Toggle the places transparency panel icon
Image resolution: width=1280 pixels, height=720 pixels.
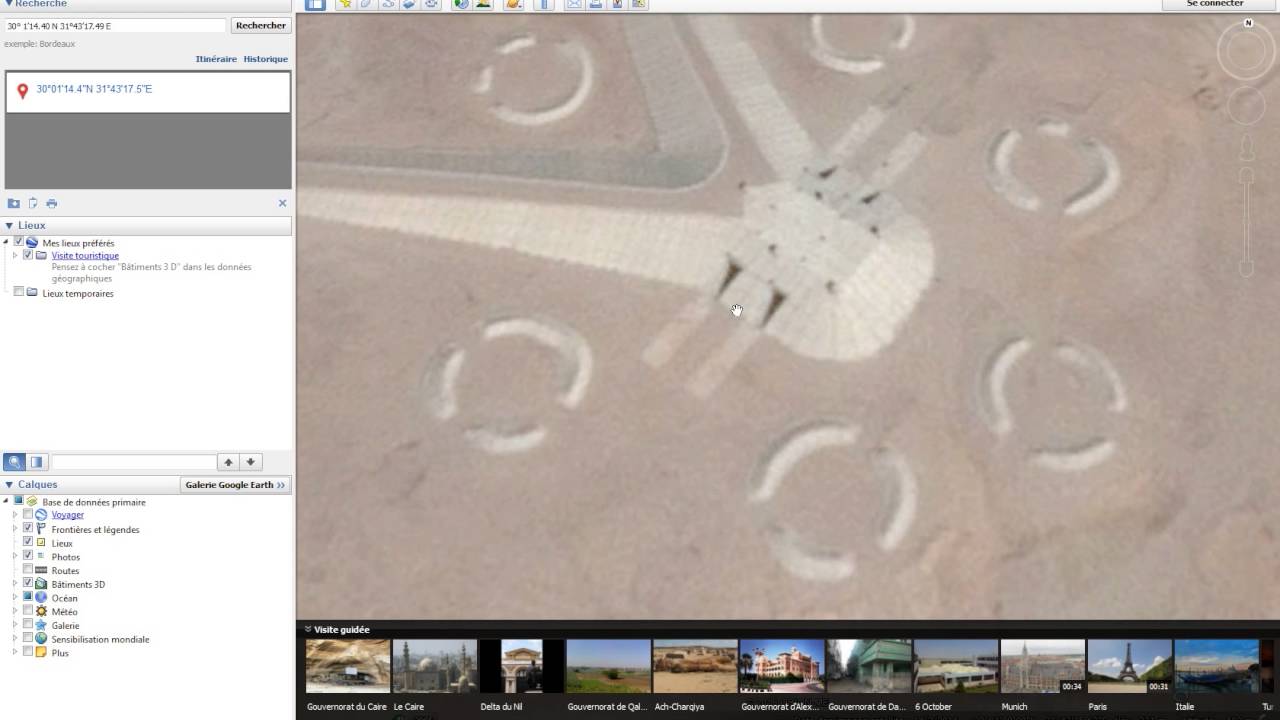37,462
